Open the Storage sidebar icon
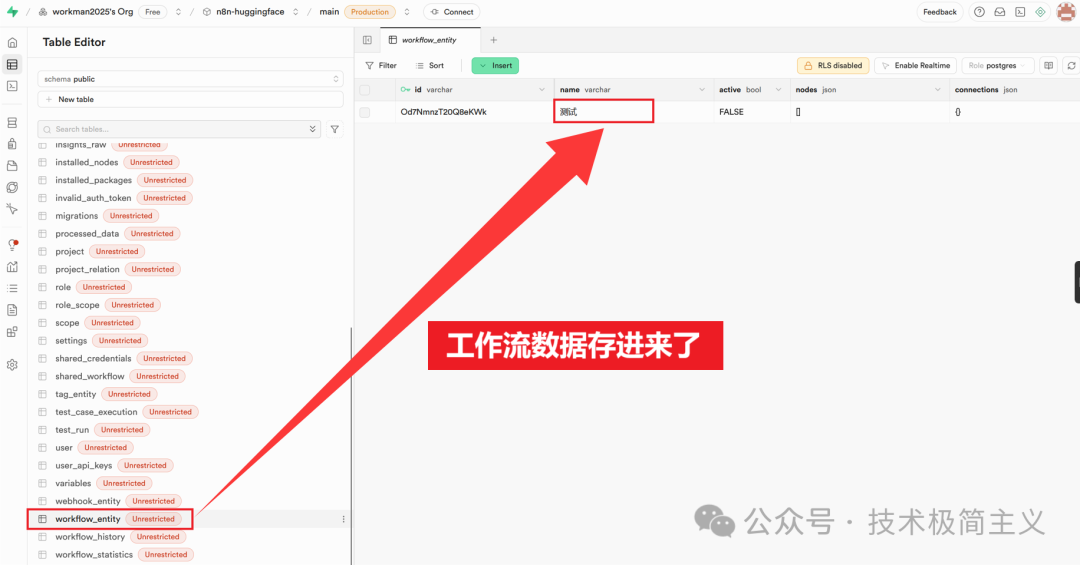 tap(12, 166)
